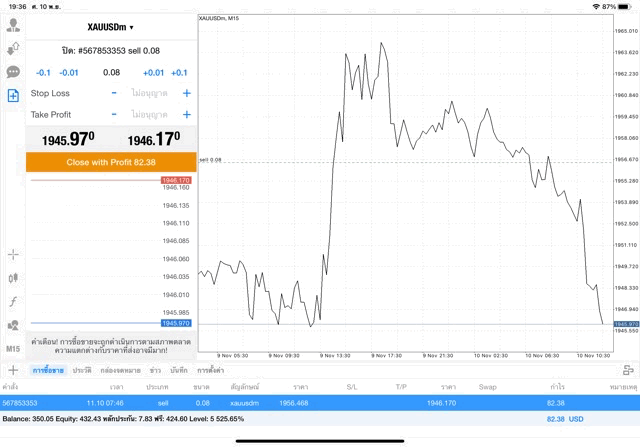Increase Stop Loss with plus button
The image size is (640, 447).
[186, 93]
